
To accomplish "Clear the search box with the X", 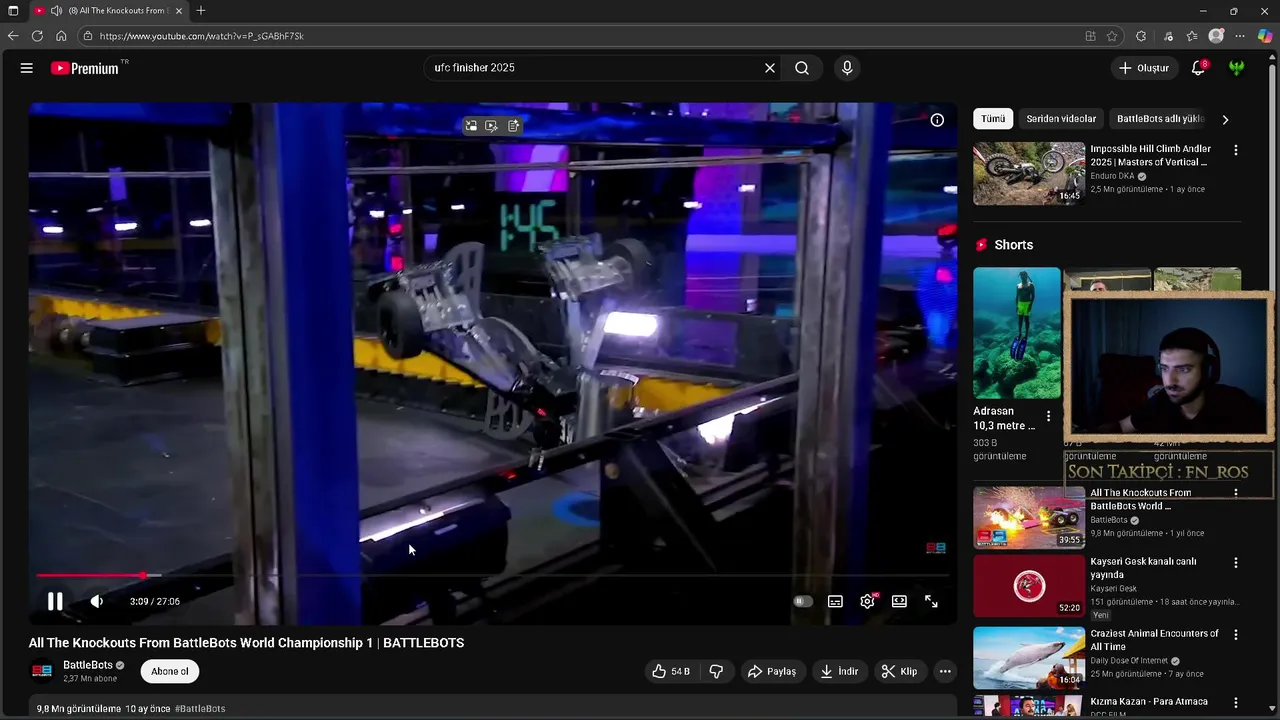I will [x=770, y=68].
